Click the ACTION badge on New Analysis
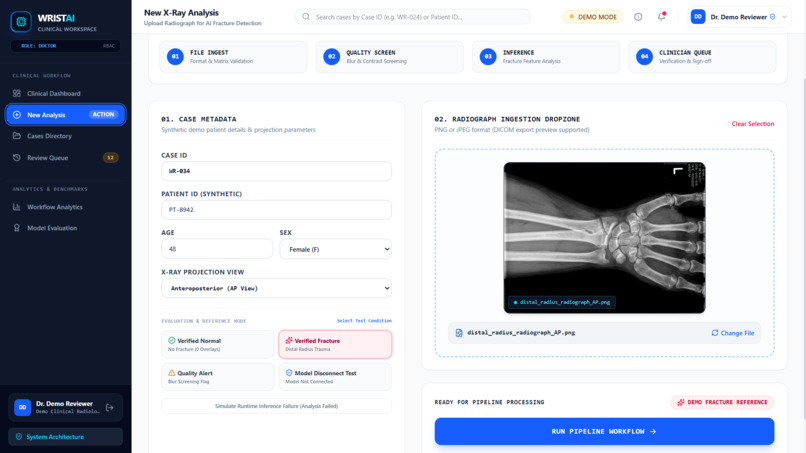The image size is (806, 453). tap(103, 115)
